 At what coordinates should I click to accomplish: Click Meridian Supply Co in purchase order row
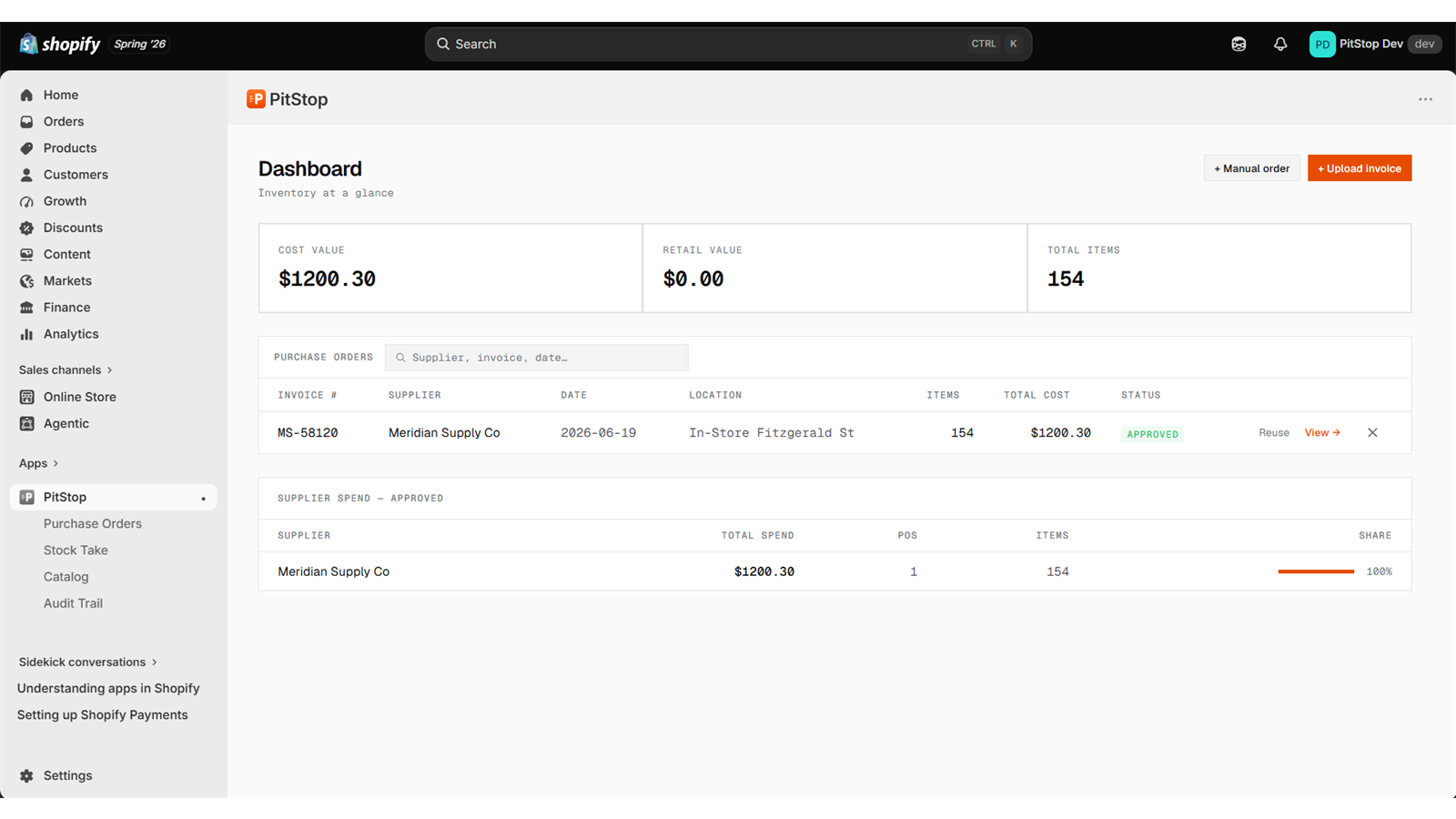tap(444, 432)
